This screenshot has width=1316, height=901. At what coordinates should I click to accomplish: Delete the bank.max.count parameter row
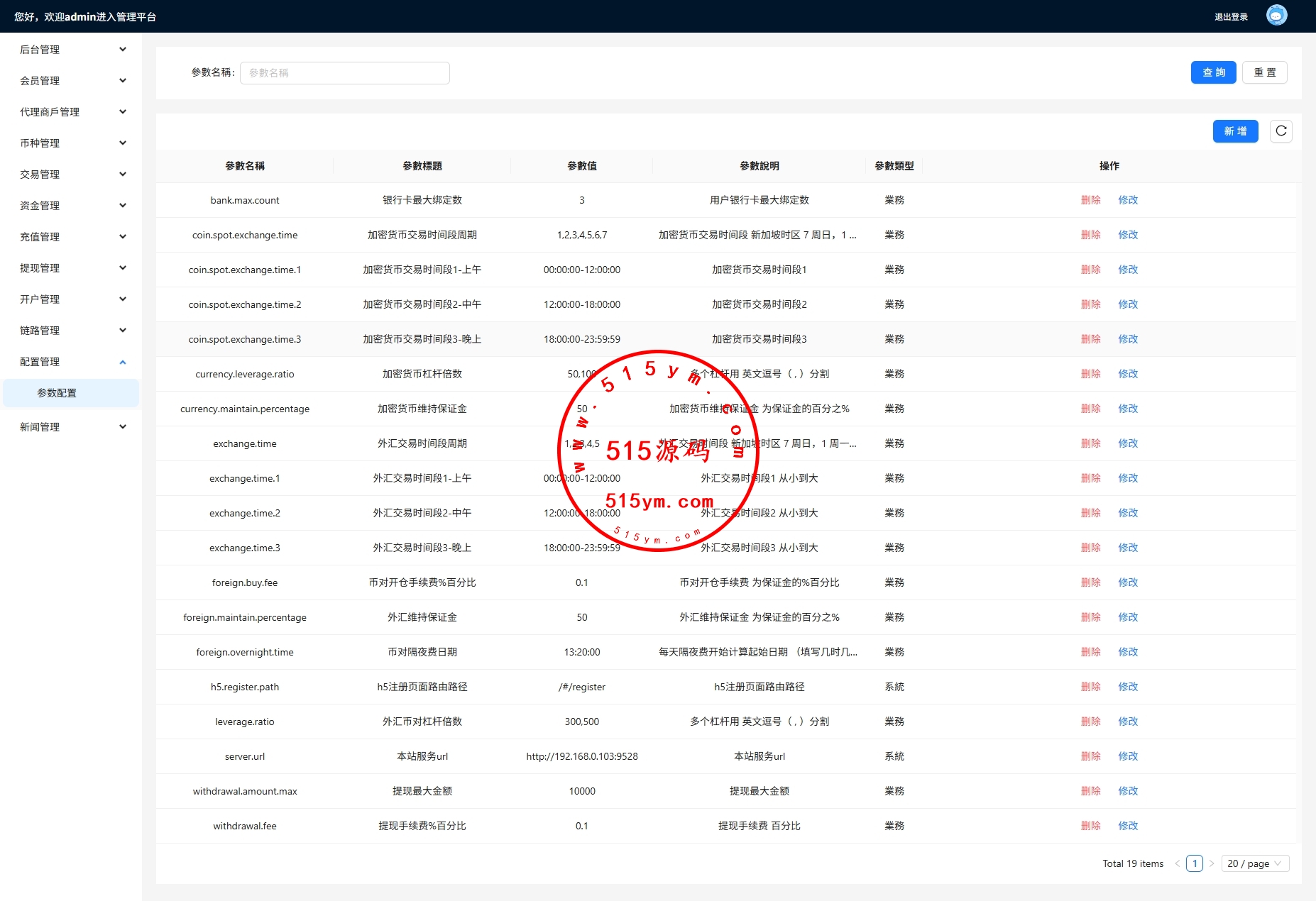[x=1090, y=200]
